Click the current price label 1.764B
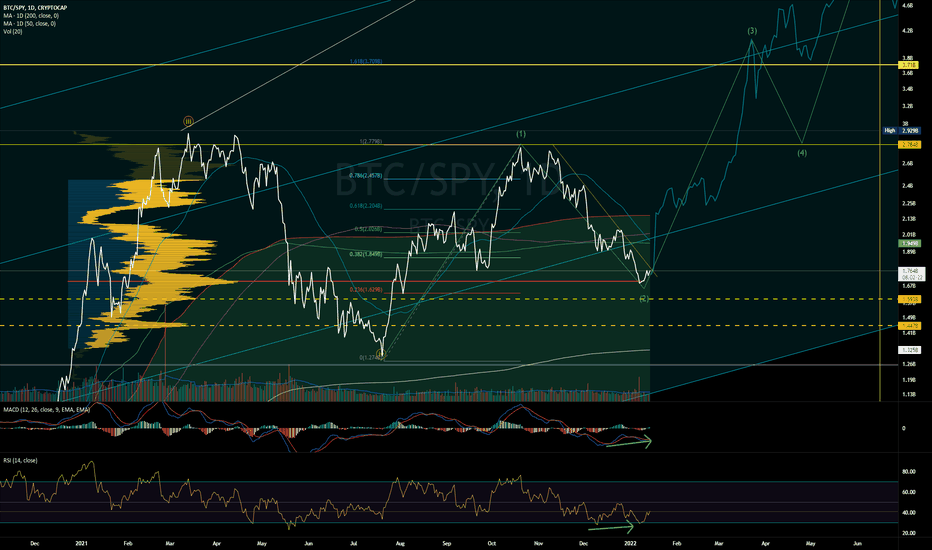The height and width of the screenshot is (550, 932). 911,274
